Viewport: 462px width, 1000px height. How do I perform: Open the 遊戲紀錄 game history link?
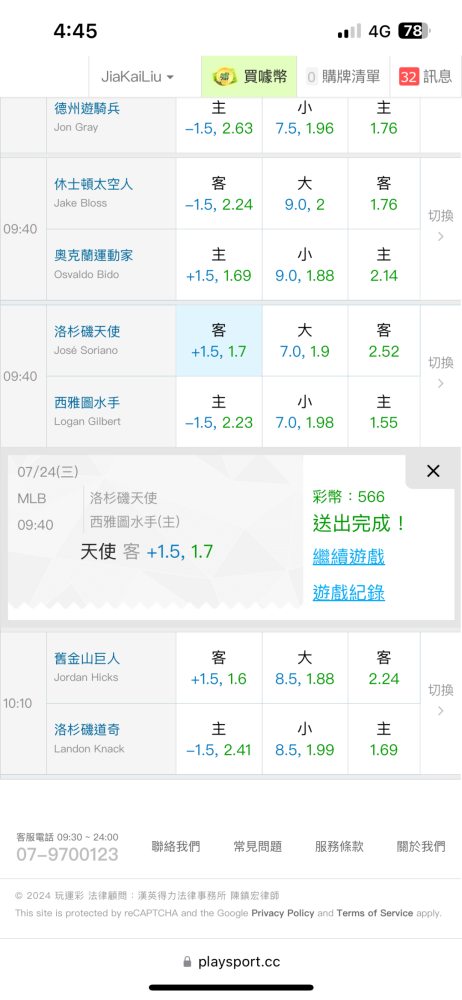(348, 593)
